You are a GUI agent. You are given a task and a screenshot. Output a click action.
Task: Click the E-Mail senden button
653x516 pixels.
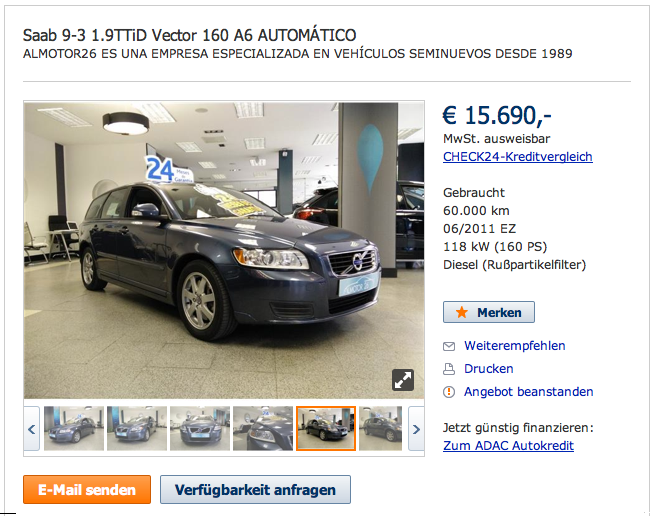87,489
